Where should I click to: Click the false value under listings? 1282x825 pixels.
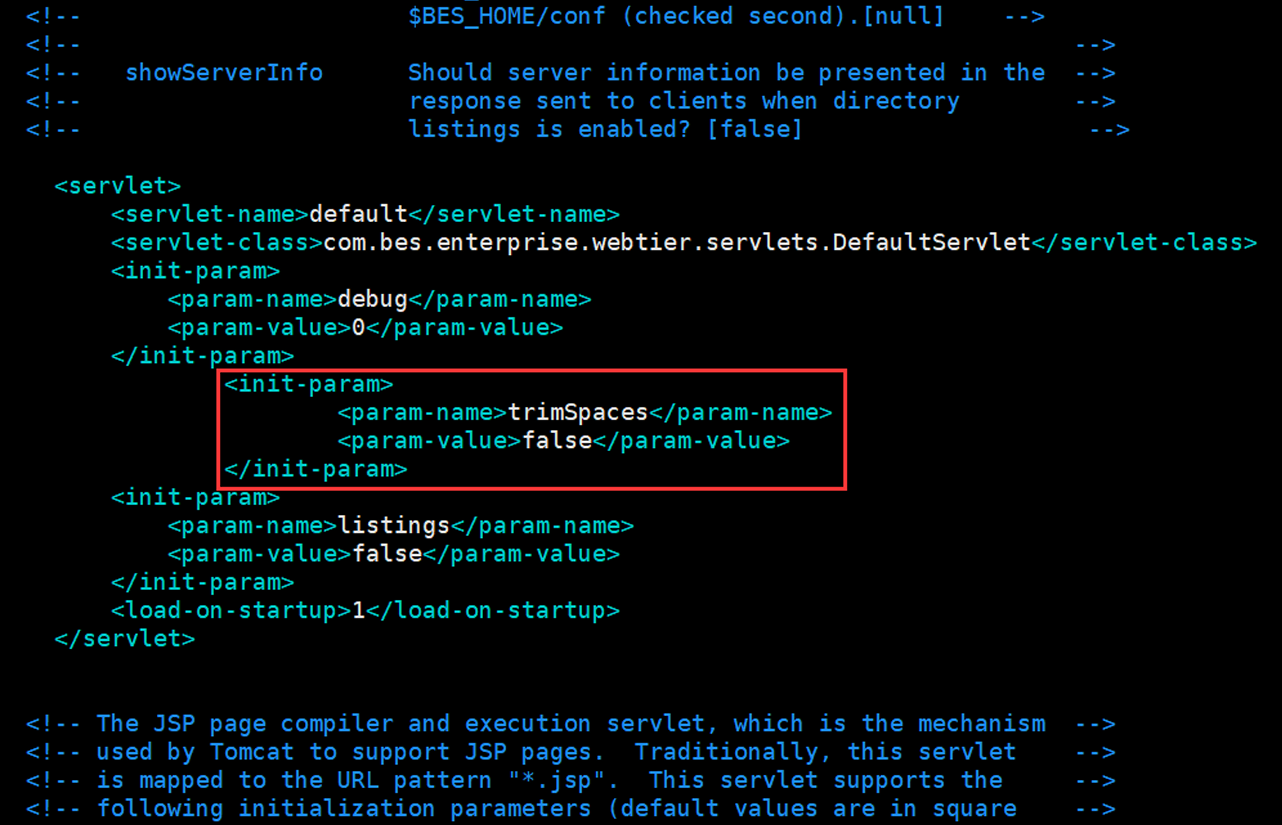click(387, 554)
